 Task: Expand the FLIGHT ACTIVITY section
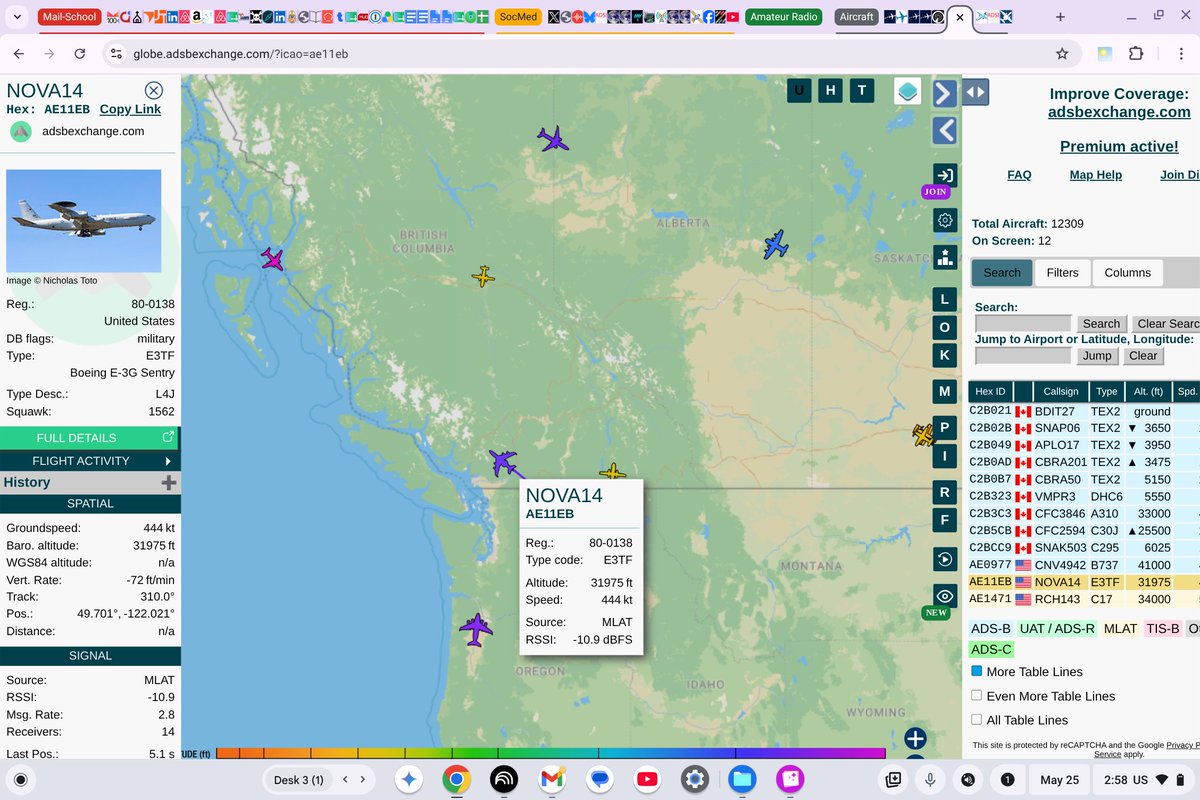click(90, 460)
